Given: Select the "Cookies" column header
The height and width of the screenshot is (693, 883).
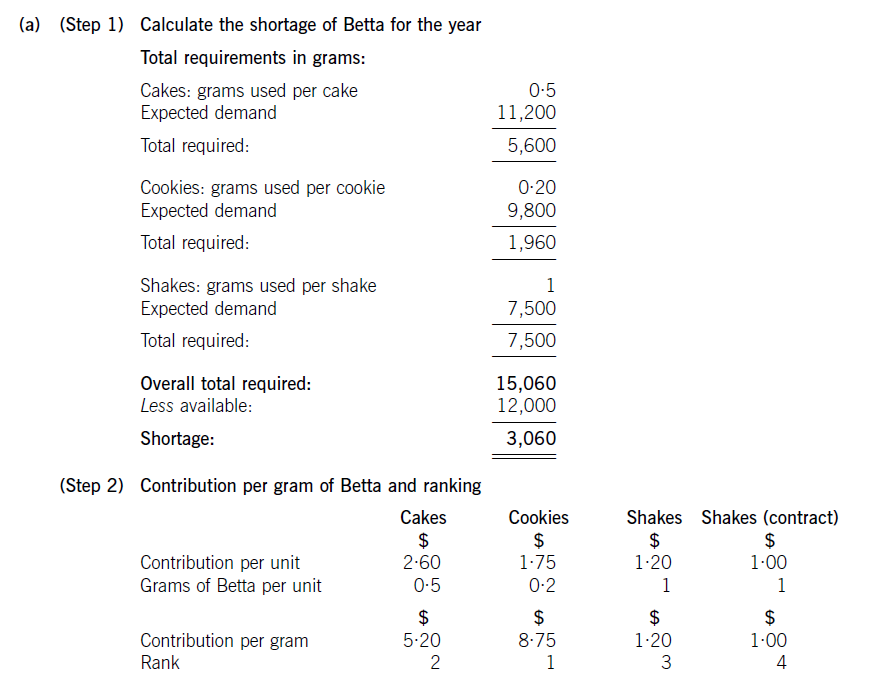Looking at the screenshot, I should click(538, 518).
